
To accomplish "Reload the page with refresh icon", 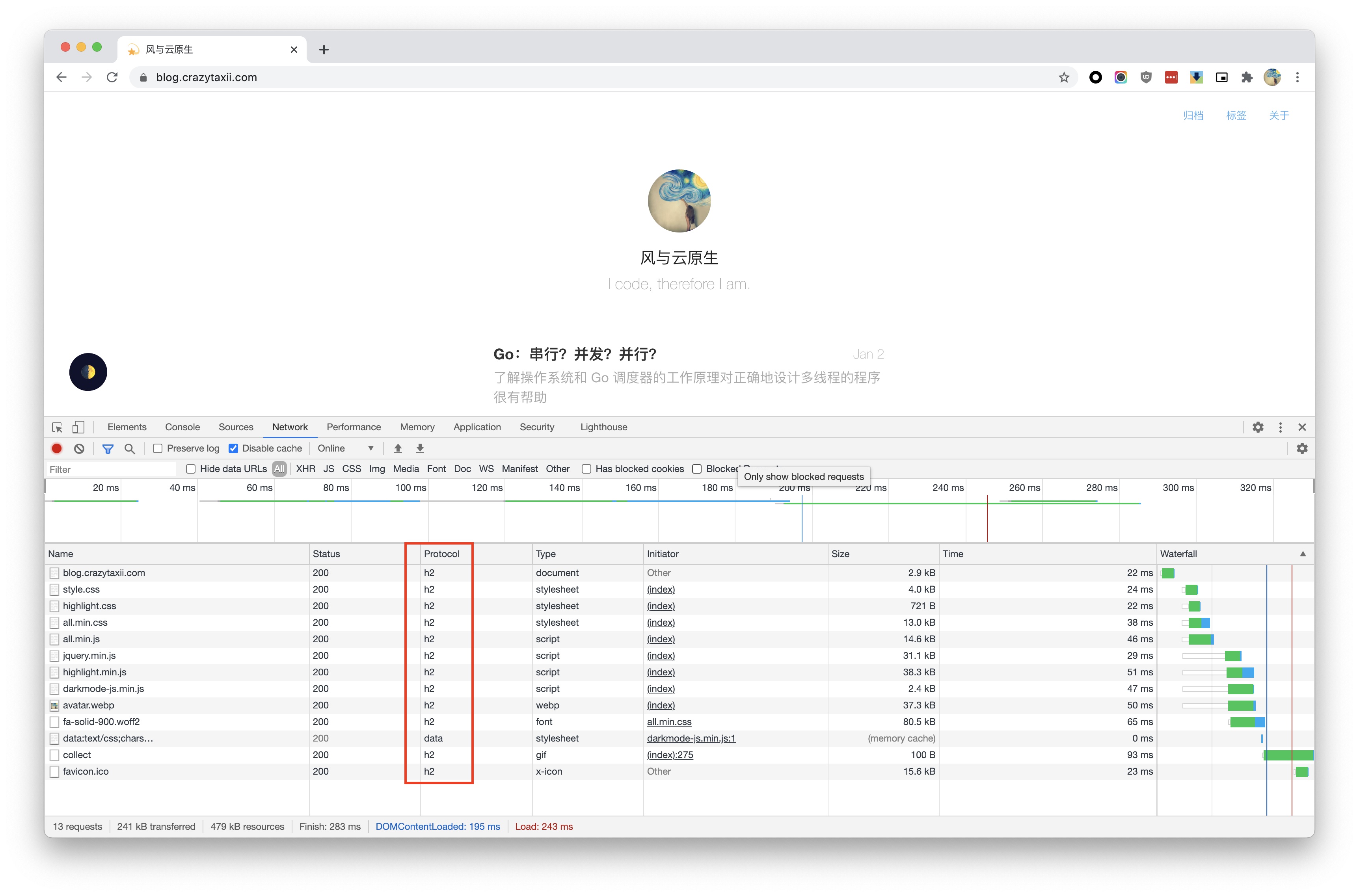I will (112, 77).
